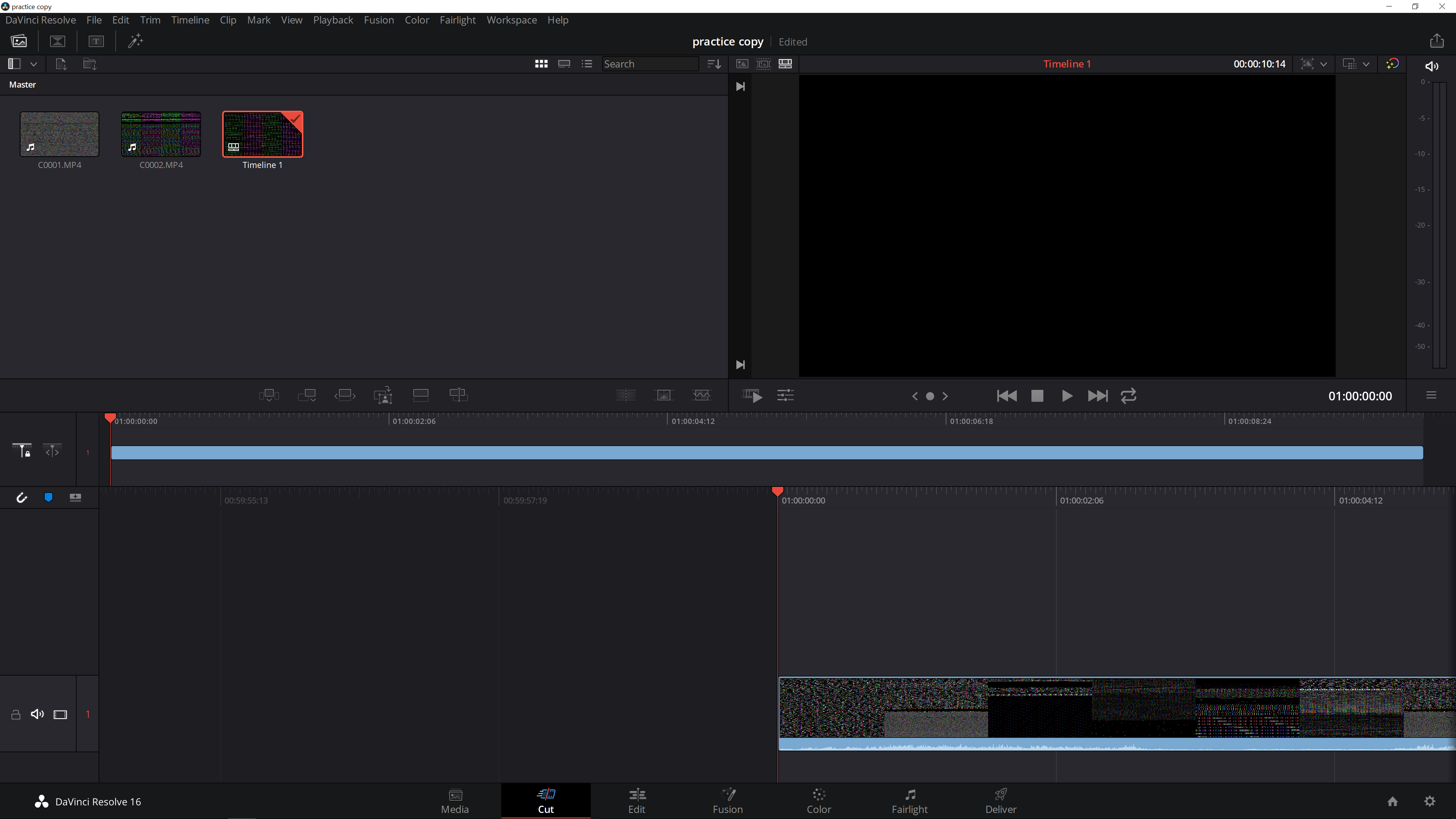This screenshot has width=1456, height=819.
Task: Toggle the bypass color grades icon
Action: 1393,64
